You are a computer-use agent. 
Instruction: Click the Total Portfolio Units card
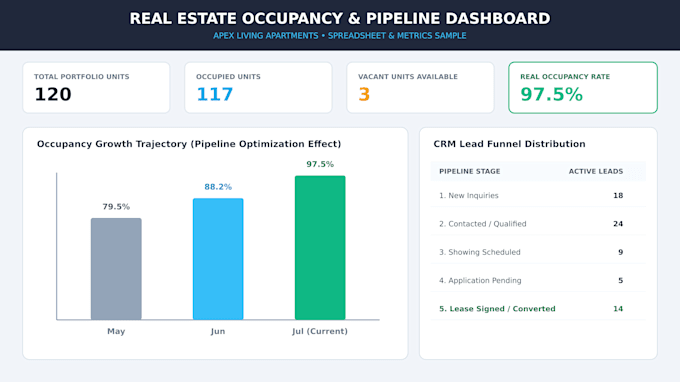[x=96, y=88]
